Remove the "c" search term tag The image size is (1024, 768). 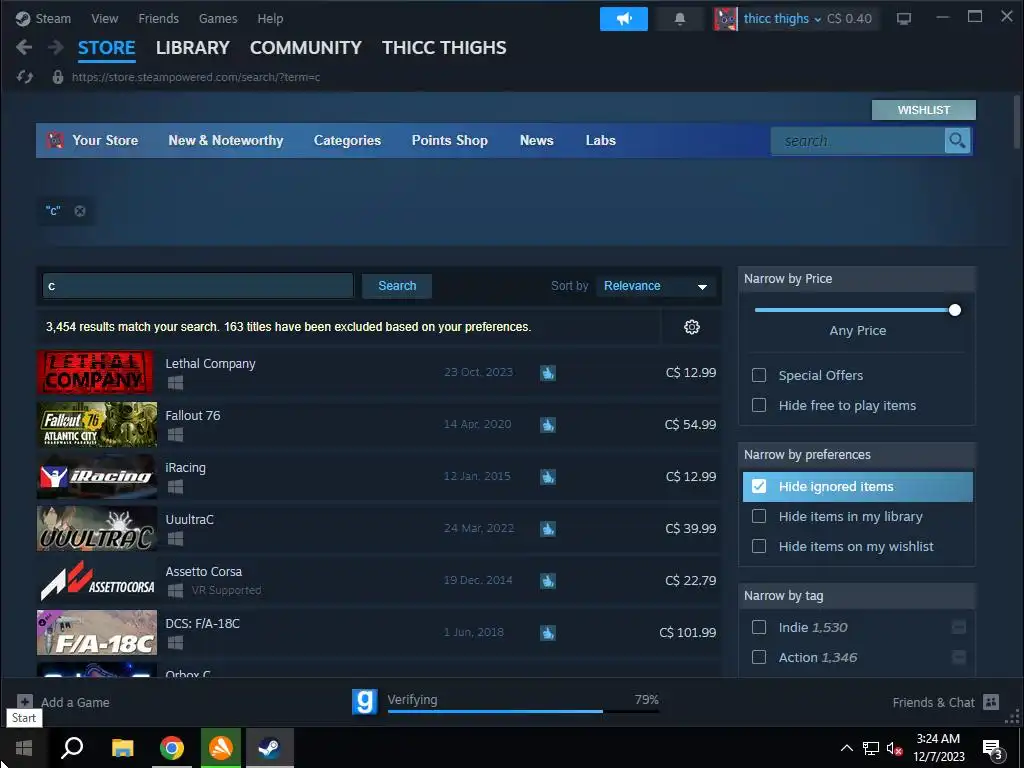click(80, 211)
